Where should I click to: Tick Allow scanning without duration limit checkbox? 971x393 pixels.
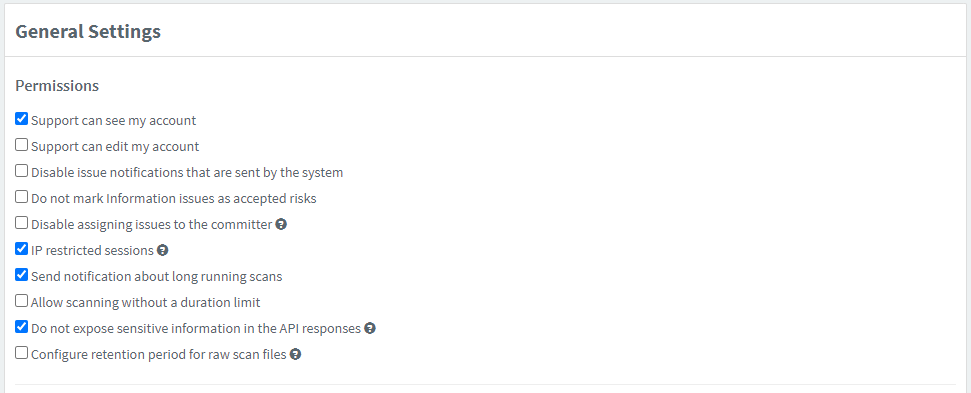(x=22, y=301)
